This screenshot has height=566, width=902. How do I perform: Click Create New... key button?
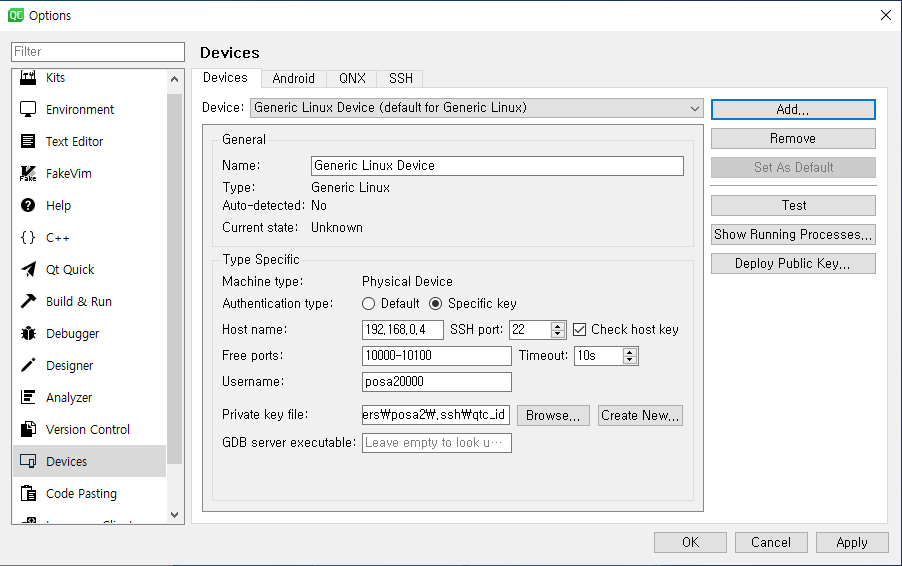[x=640, y=415]
